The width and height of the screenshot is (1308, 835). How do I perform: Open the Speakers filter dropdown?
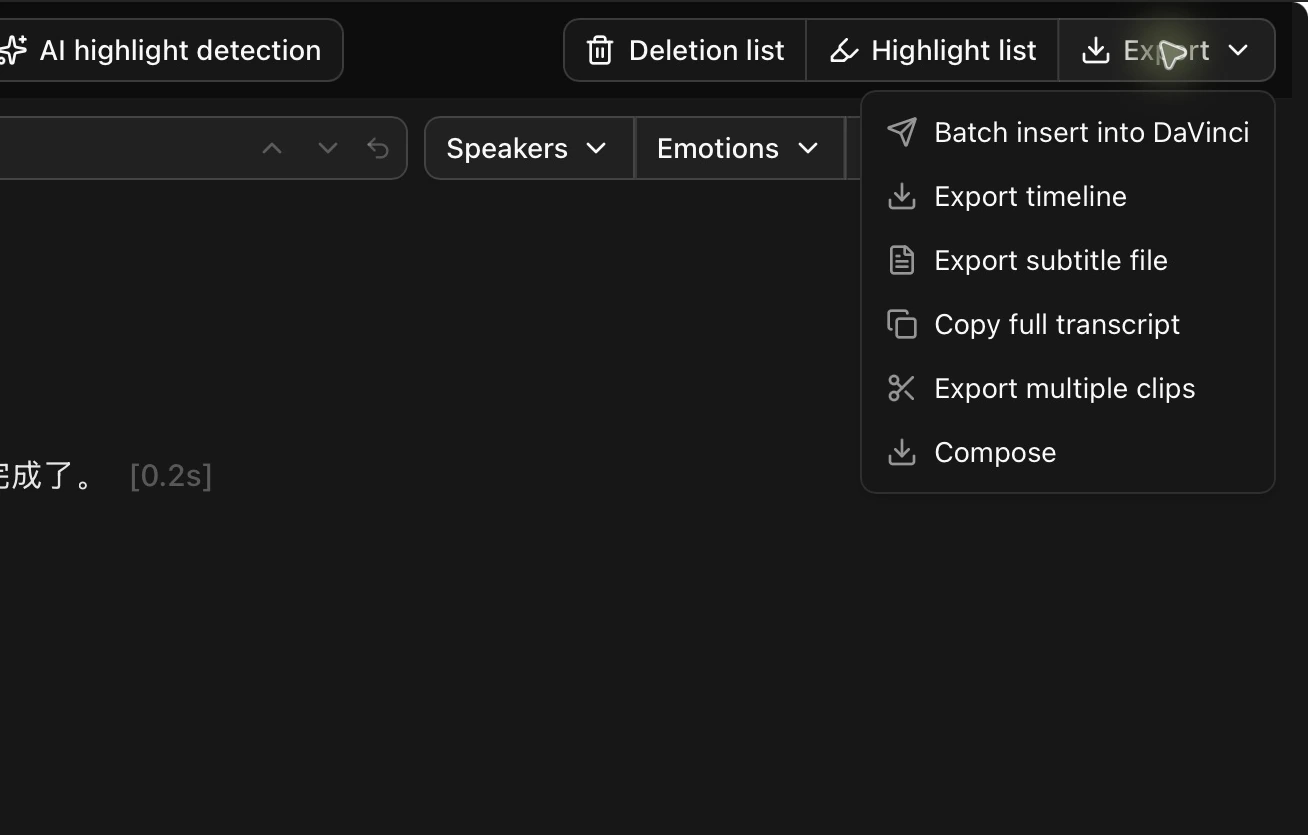point(529,148)
